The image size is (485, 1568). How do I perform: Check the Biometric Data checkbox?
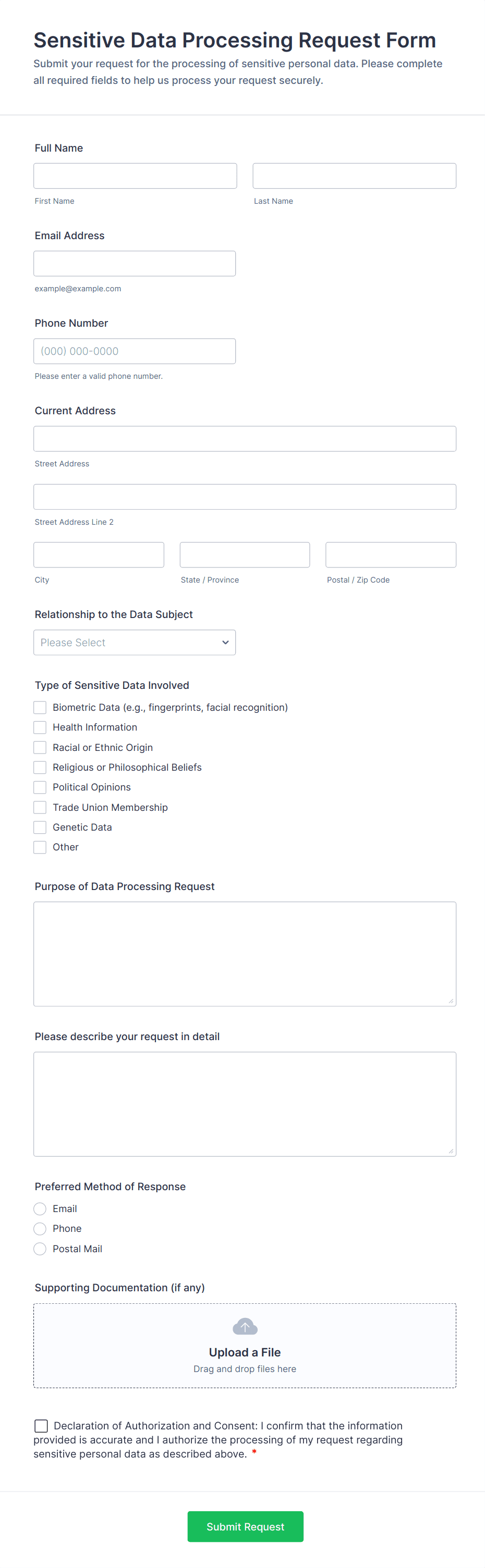[x=40, y=707]
